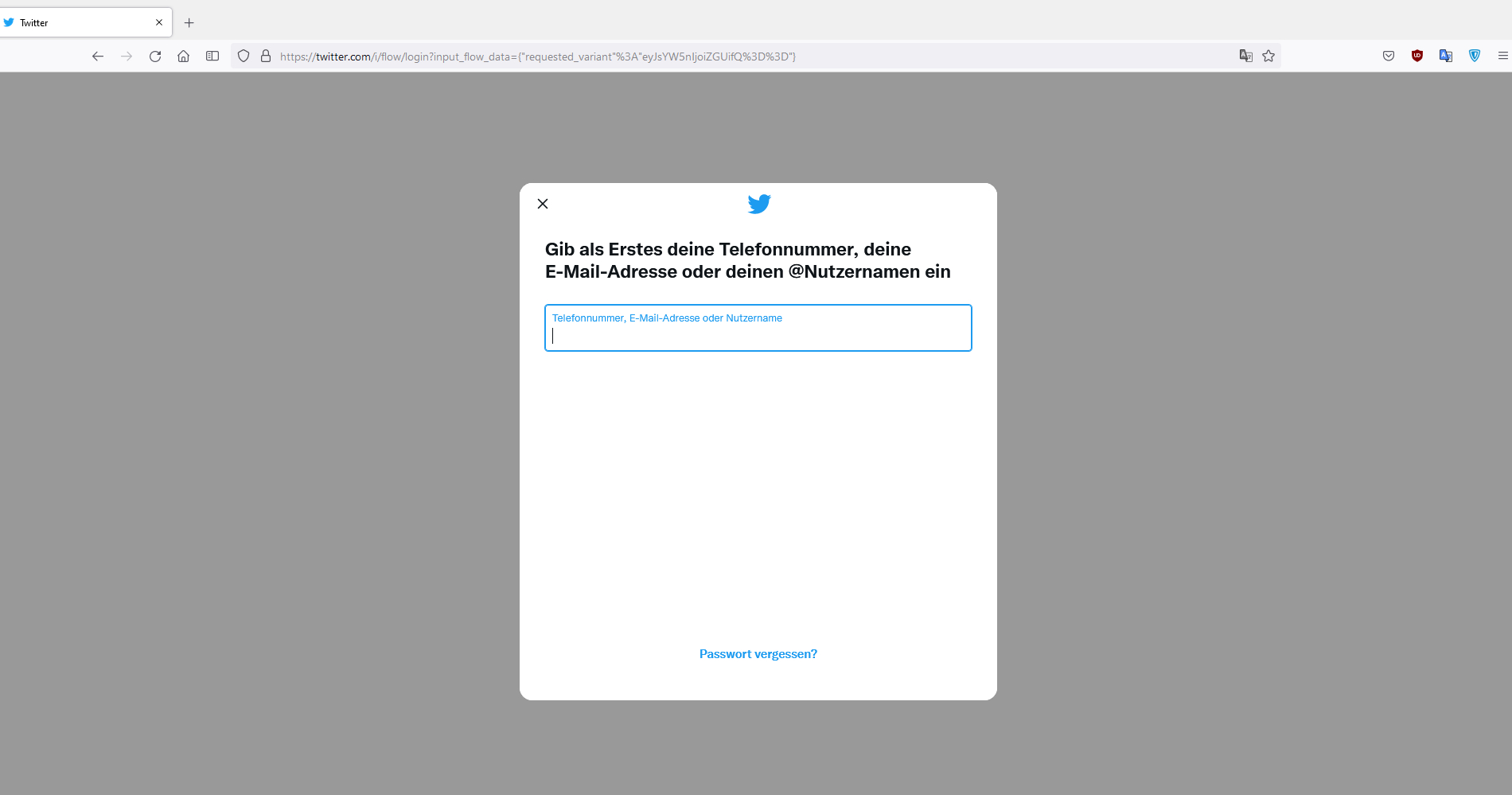Select the Twitter browser tab
The image size is (1512, 795).
coord(86,22)
